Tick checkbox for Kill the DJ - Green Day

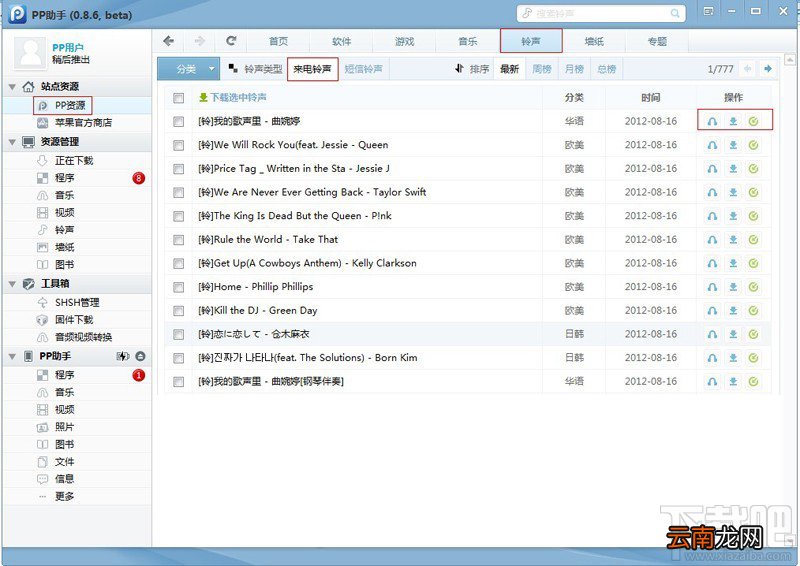tap(179, 311)
